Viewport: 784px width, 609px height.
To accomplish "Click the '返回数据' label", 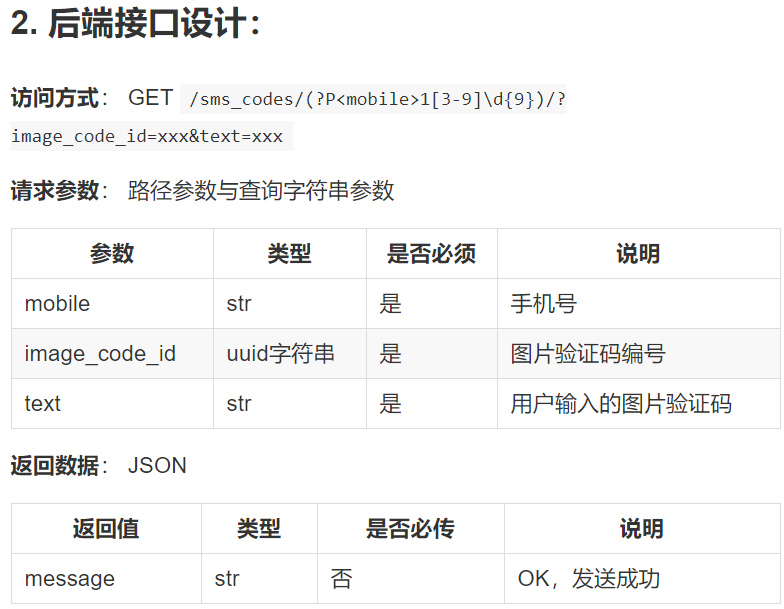I will pyautogui.click(x=54, y=466).
